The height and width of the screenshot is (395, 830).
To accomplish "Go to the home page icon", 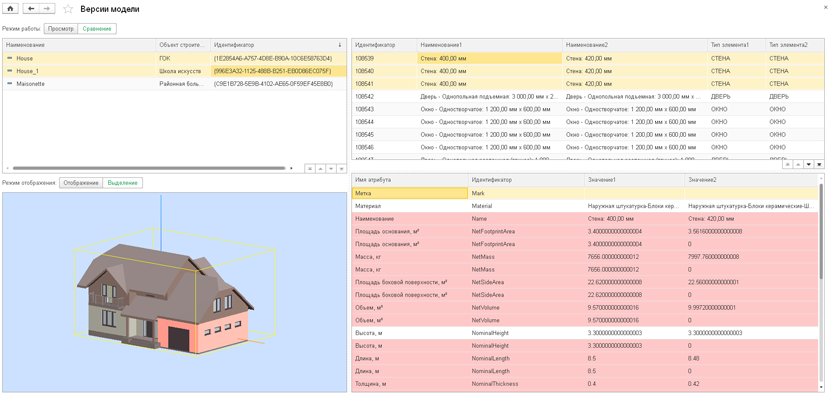I will (11, 9).
